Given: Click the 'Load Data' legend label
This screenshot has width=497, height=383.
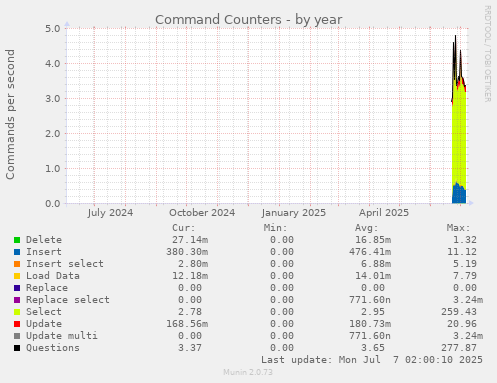Looking at the screenshot, I should (53, 276).
